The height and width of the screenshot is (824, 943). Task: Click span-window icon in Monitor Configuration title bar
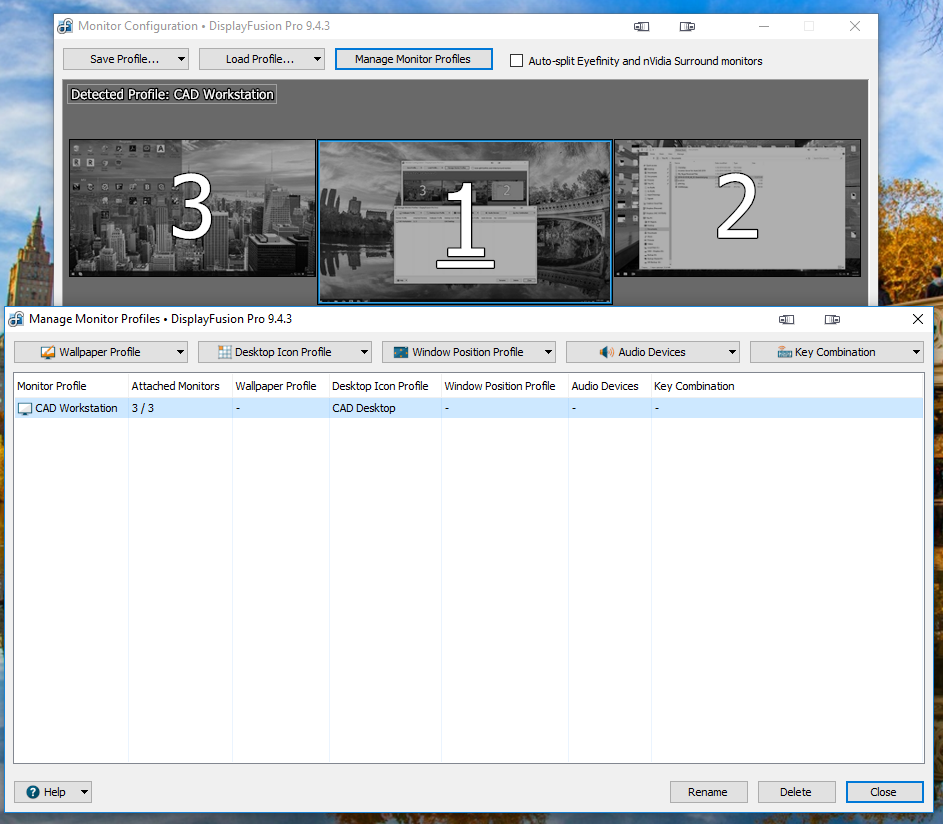point(687,27)
